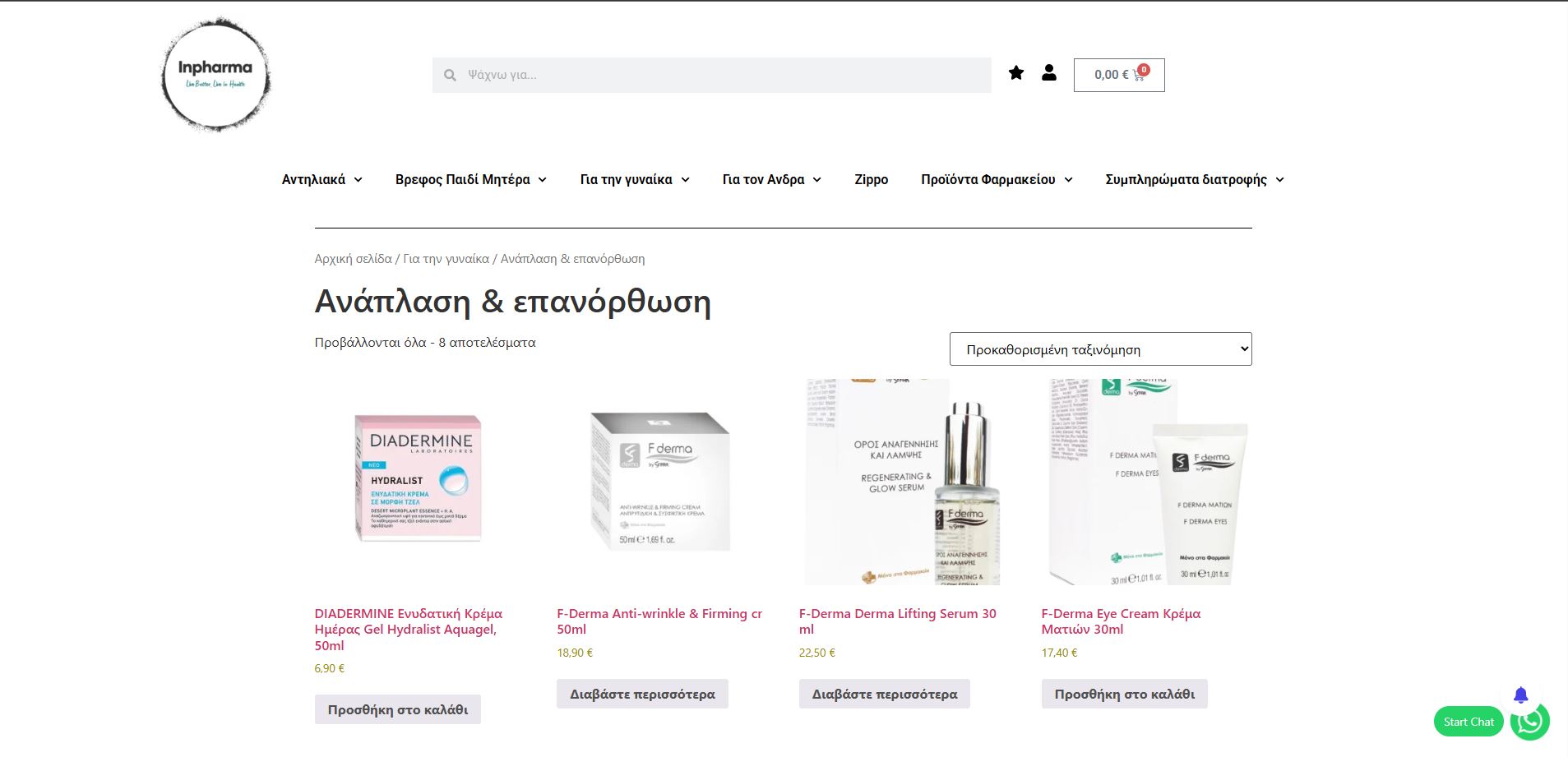Expand the Βρεφος Παιδί Μητέρα chevron
Viewport: 1568px width, 757px height.
543,180
